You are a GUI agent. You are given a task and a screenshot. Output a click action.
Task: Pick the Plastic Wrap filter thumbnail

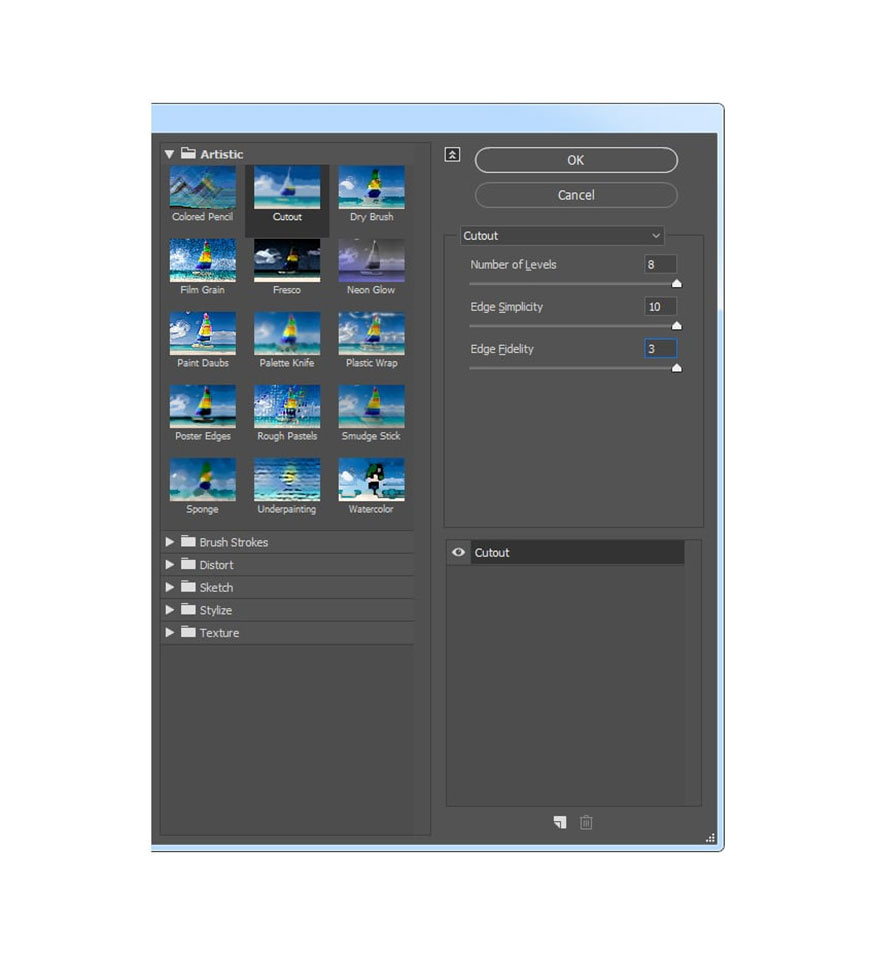click(371, 334)
